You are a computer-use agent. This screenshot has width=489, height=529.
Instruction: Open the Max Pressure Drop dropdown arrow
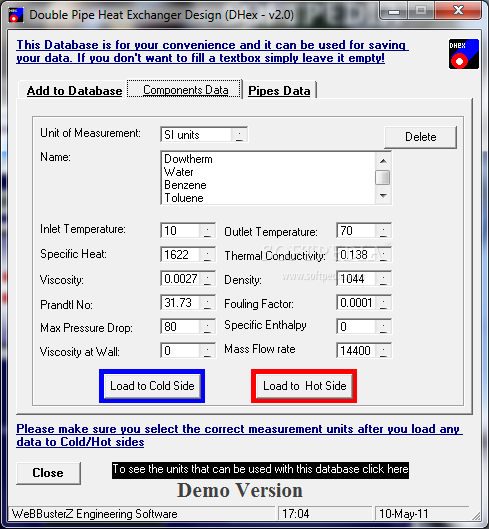pyautogui.click(x=207, y=327)
